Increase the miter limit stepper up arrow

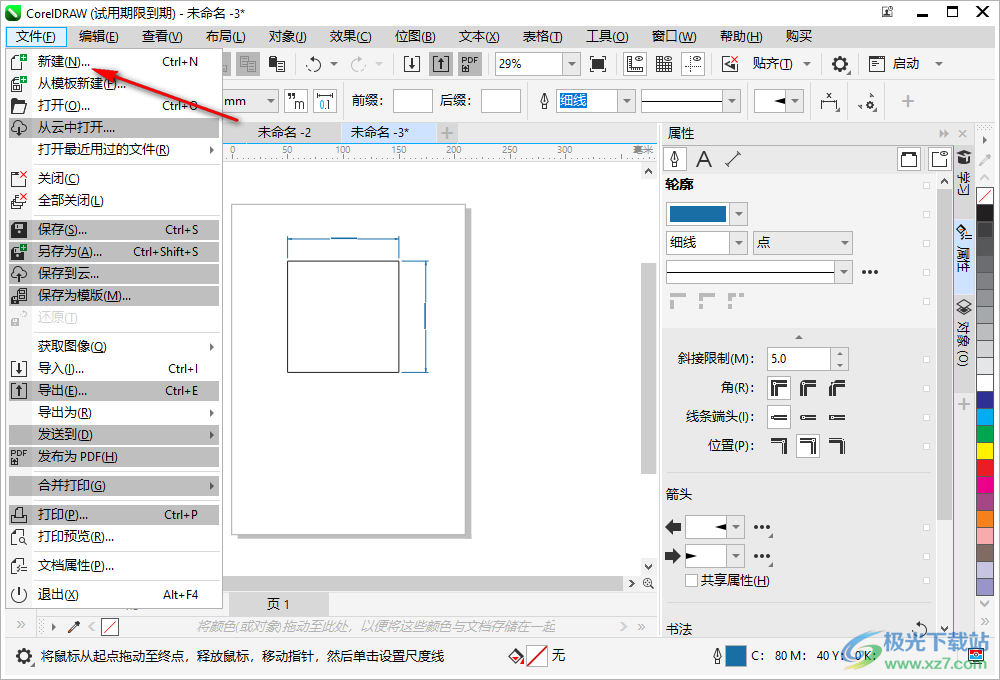840,353
